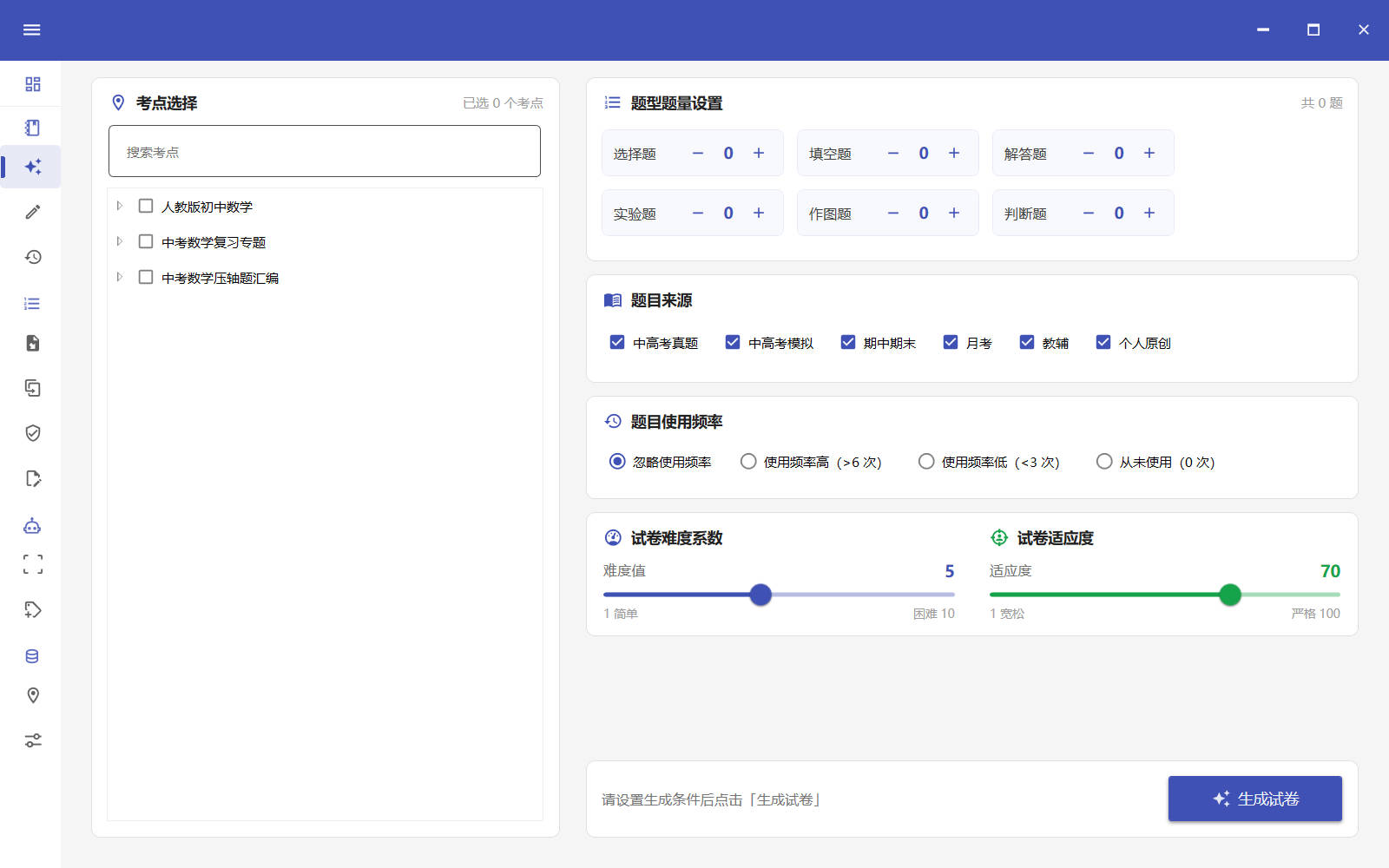Select the AI sparkle generate icon
The image size is (1389, 868).
click(x=33, y=167)
